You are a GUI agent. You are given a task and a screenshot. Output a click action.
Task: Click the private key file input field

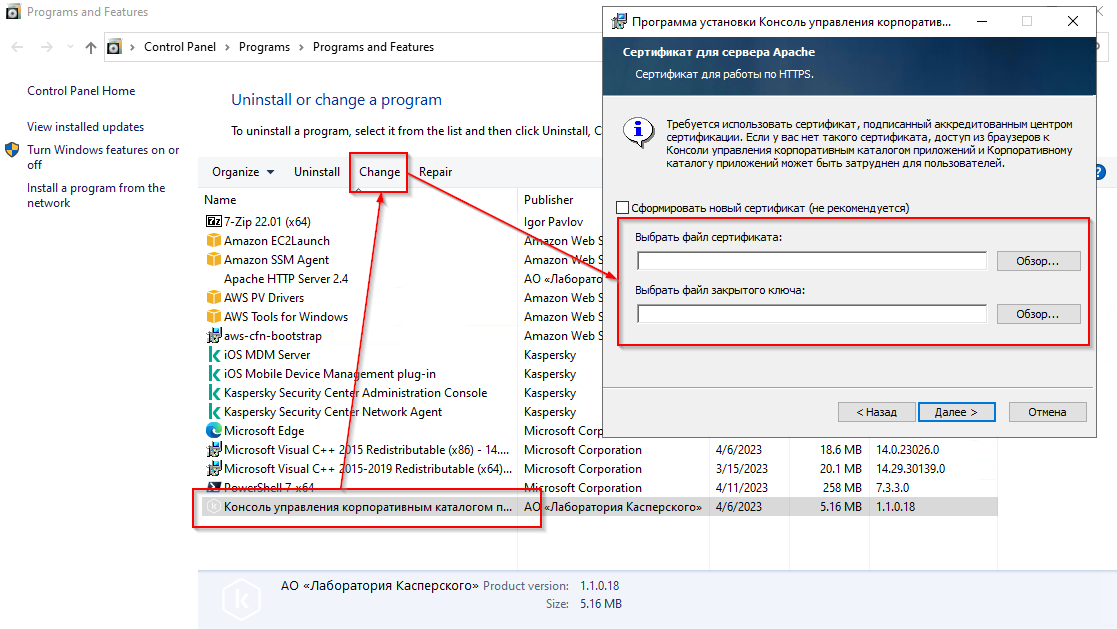(812, 314)
